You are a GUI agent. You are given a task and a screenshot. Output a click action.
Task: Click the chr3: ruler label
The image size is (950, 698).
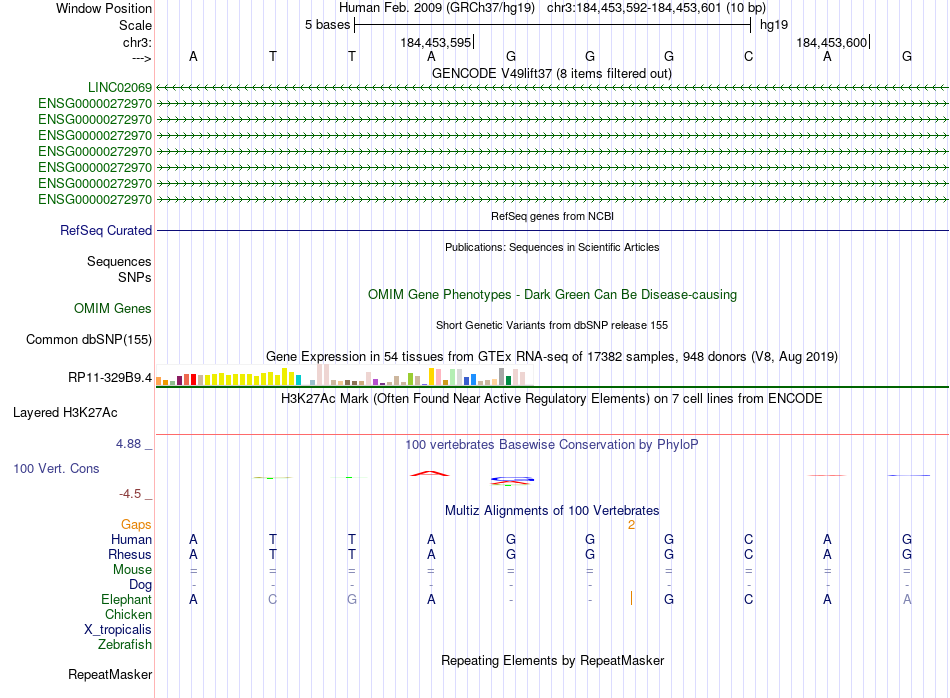tap(137, 42)
